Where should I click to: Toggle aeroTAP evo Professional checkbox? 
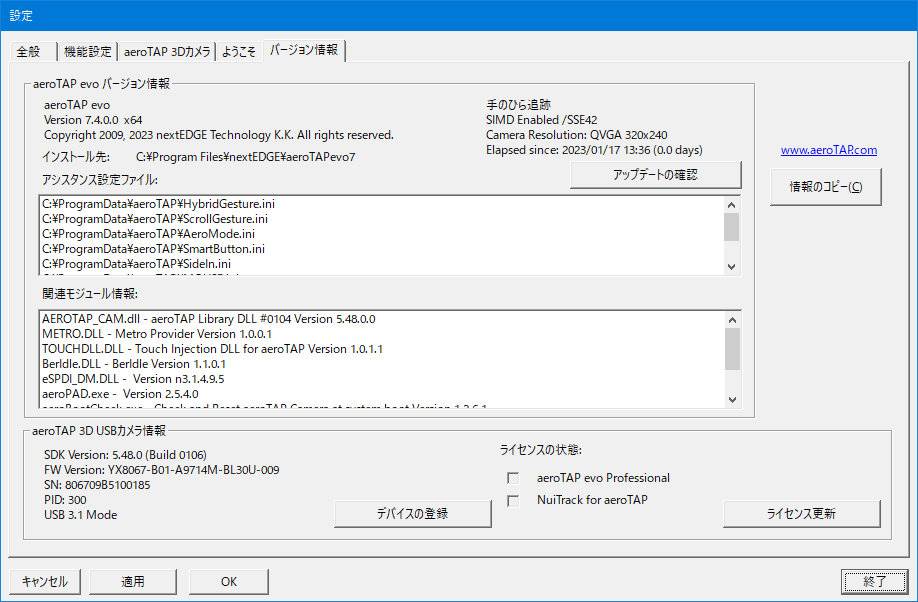pos(513,478)
